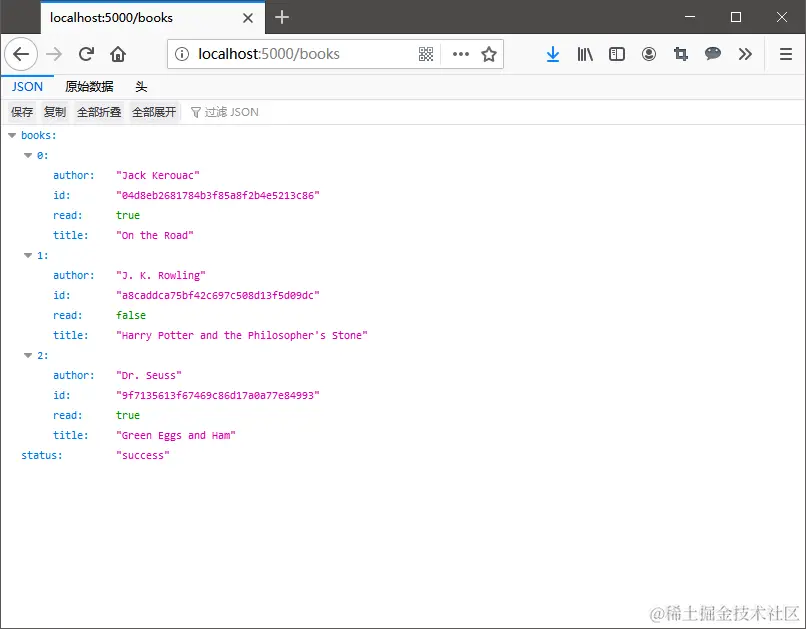Collapse book item 0
This screenshot has height=629, width=806.
(x=28, y=156)
